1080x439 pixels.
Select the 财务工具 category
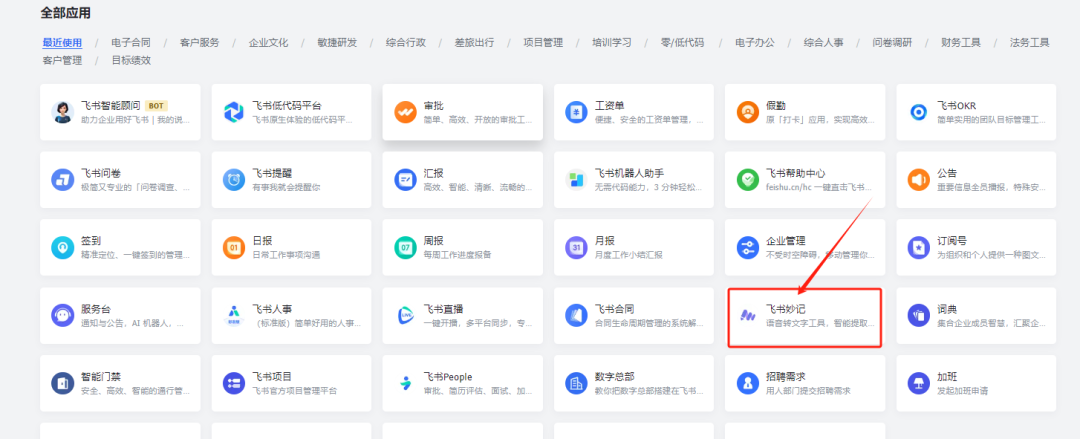pyautogui.click(x=962, y=42)
